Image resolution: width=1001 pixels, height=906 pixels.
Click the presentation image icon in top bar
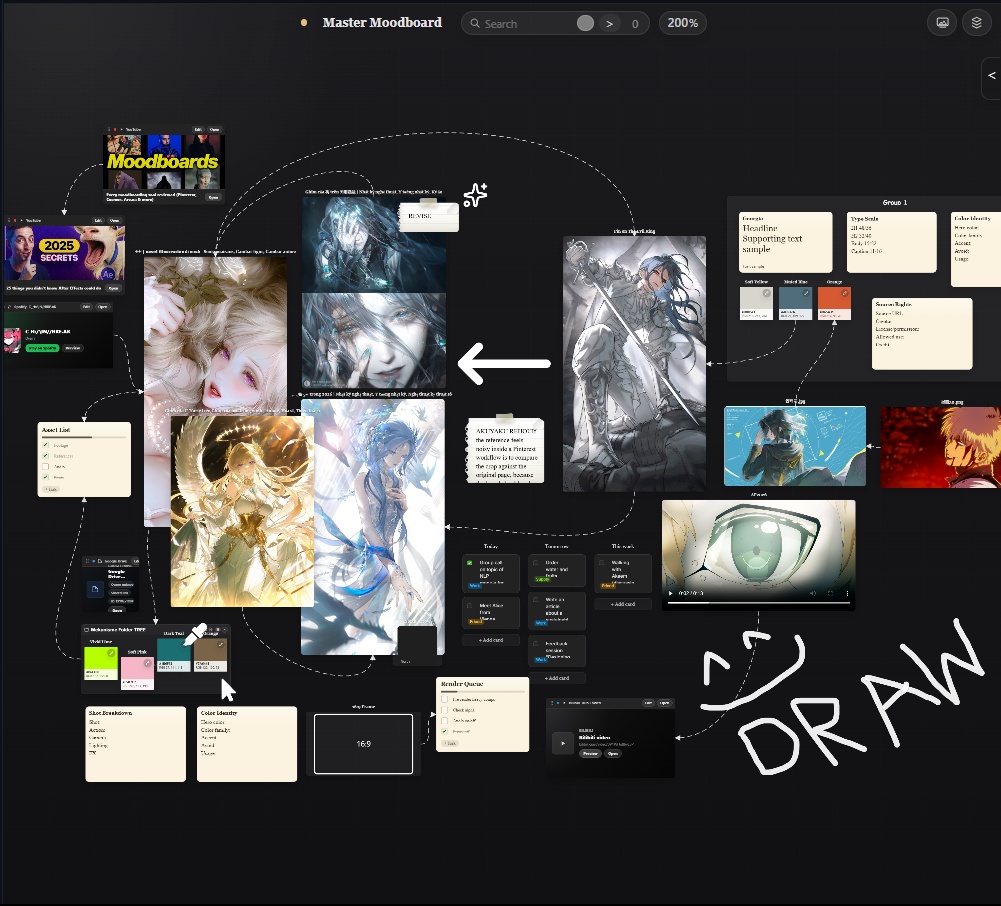click(942, 23)
